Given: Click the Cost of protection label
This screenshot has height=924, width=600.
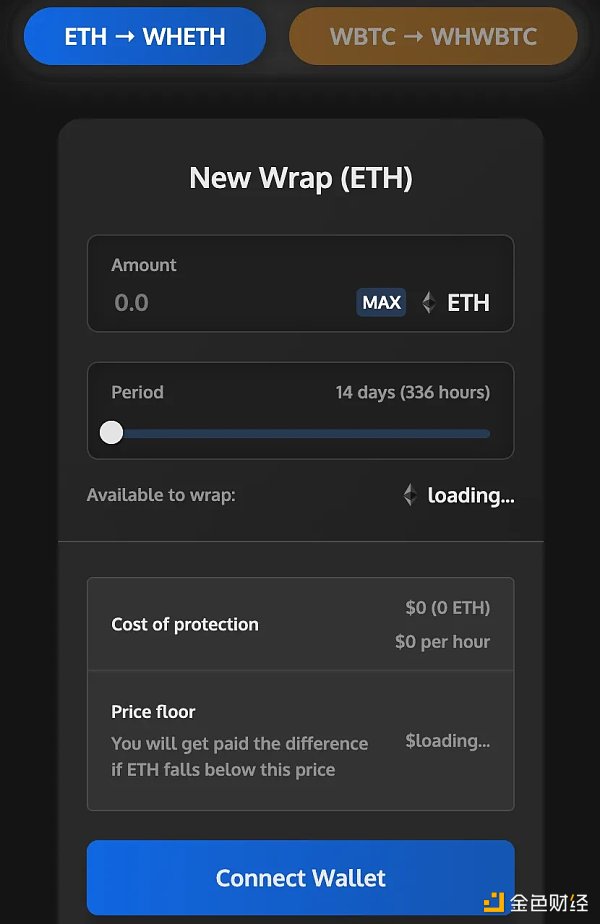Looking at the screenshot, I should coord(185,624).
